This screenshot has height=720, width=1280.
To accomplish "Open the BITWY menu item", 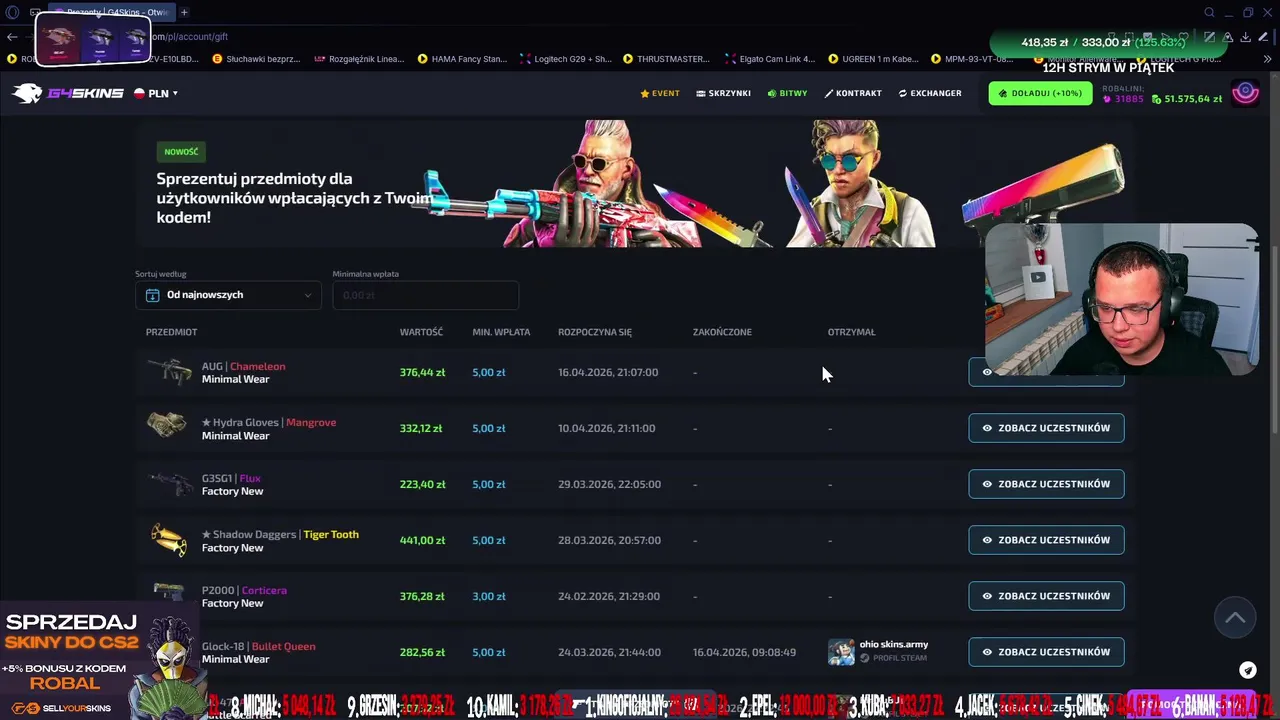I will pos(787,93).
